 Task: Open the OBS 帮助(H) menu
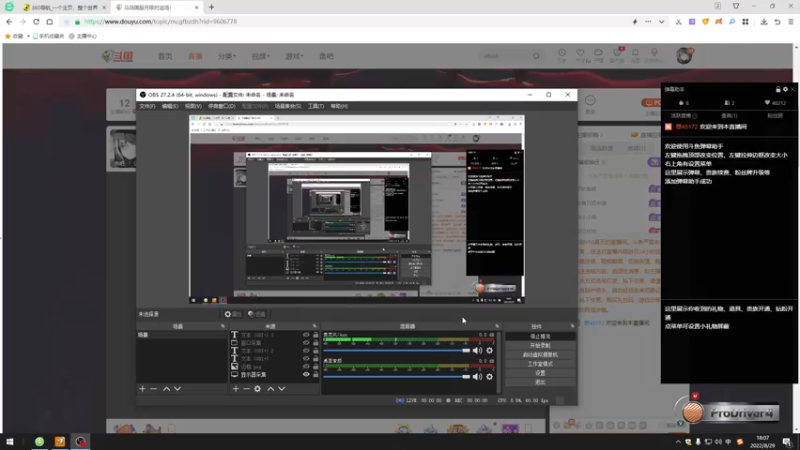pyautogui.click(x=339, y=106)
